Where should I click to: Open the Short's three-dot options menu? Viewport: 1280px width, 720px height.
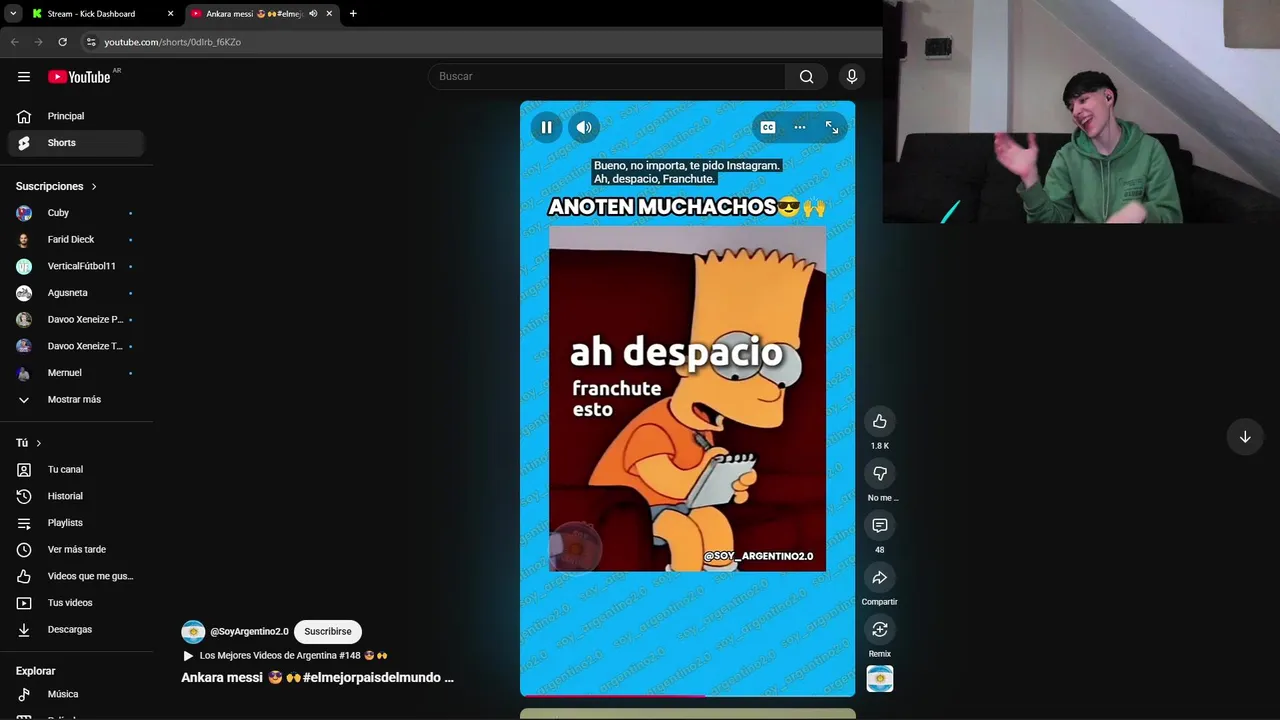coord(800,127)
